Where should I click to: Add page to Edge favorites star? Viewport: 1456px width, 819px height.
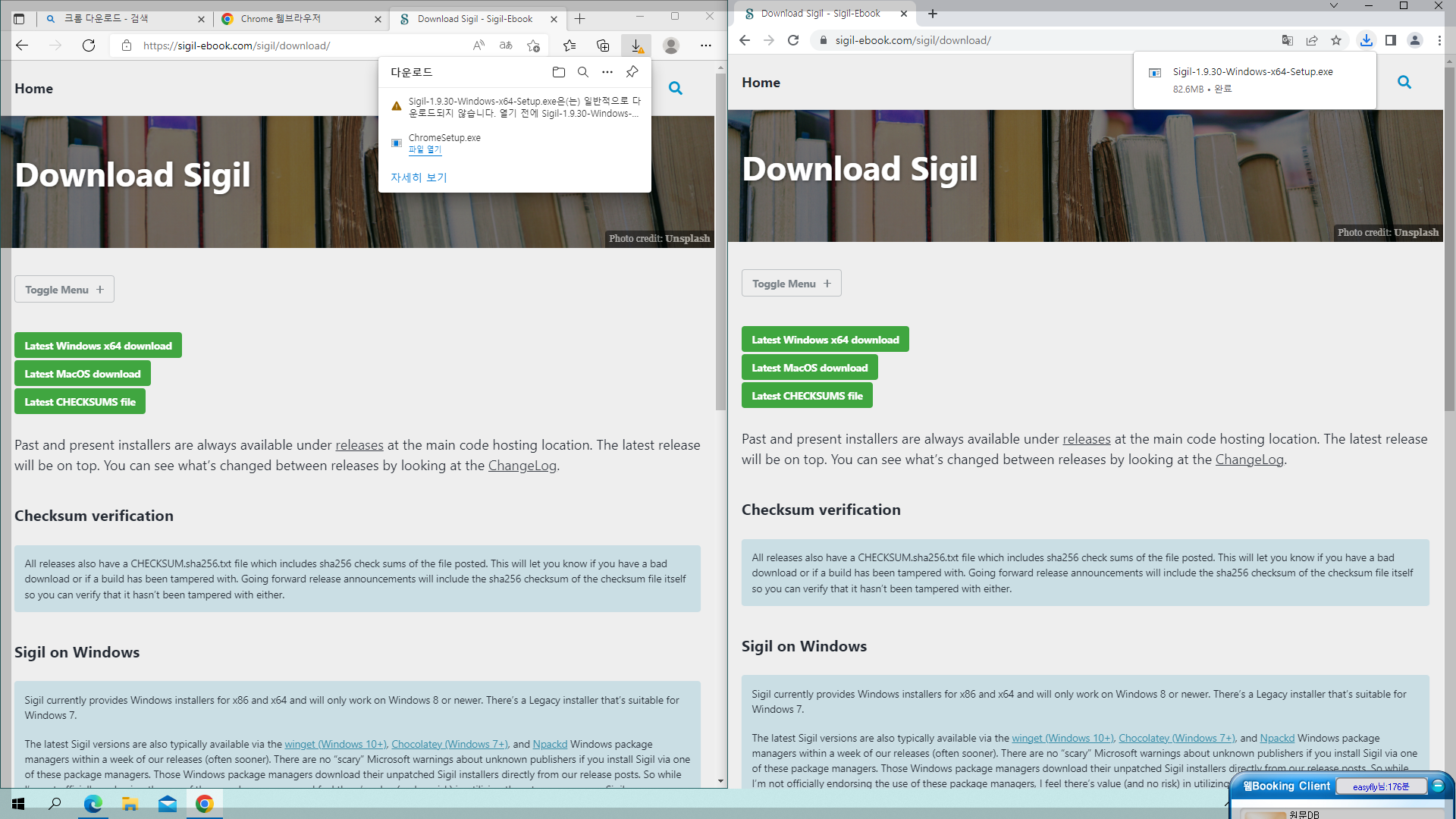coord(533,45)
